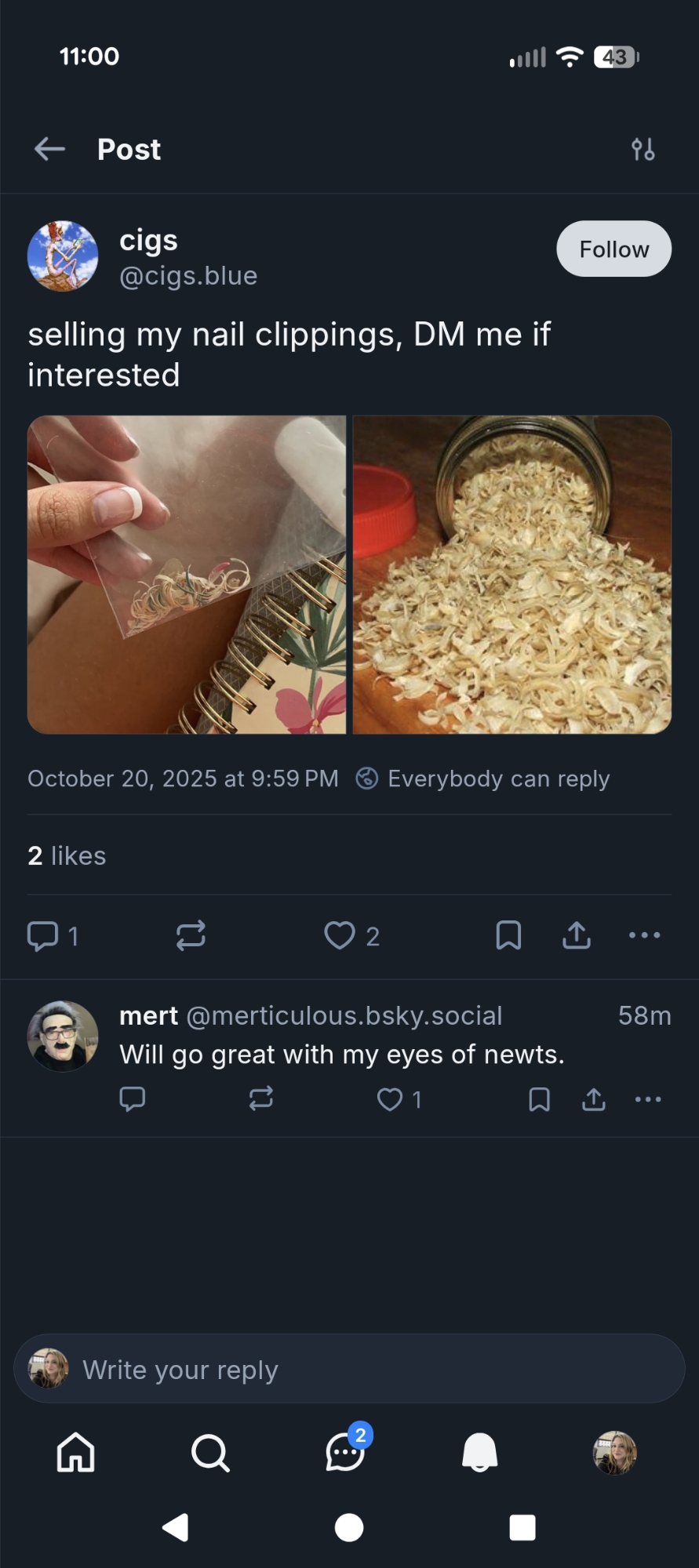
Task: Go to the Home tab
Action: coord(76,1453)
